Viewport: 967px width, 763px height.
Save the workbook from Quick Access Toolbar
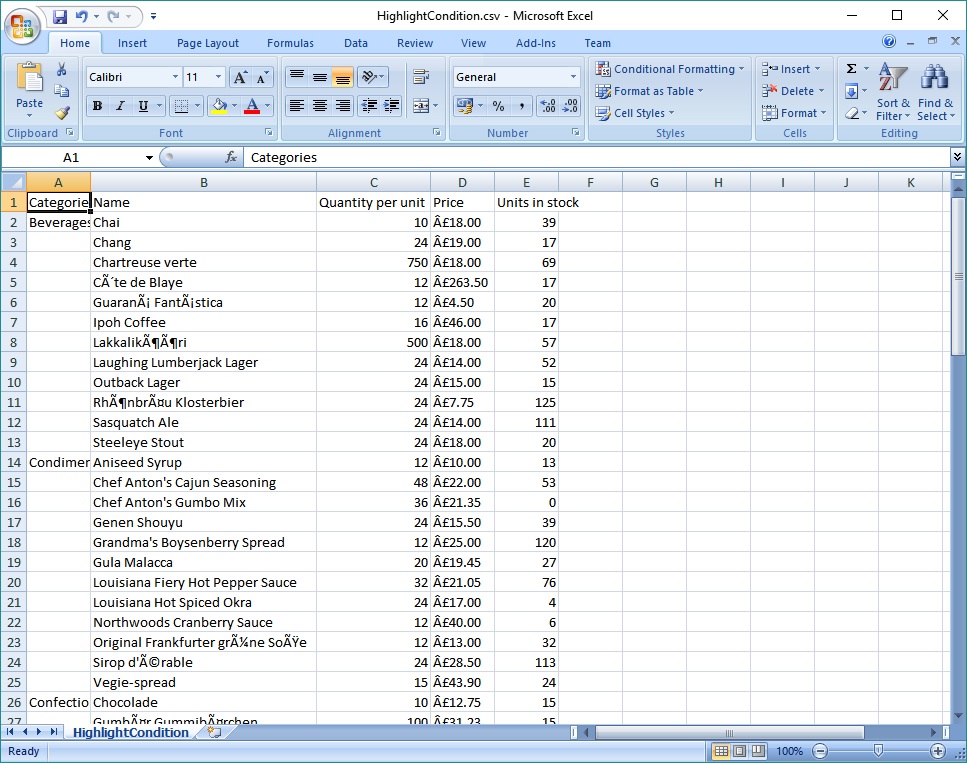click(x=60, y=17)
